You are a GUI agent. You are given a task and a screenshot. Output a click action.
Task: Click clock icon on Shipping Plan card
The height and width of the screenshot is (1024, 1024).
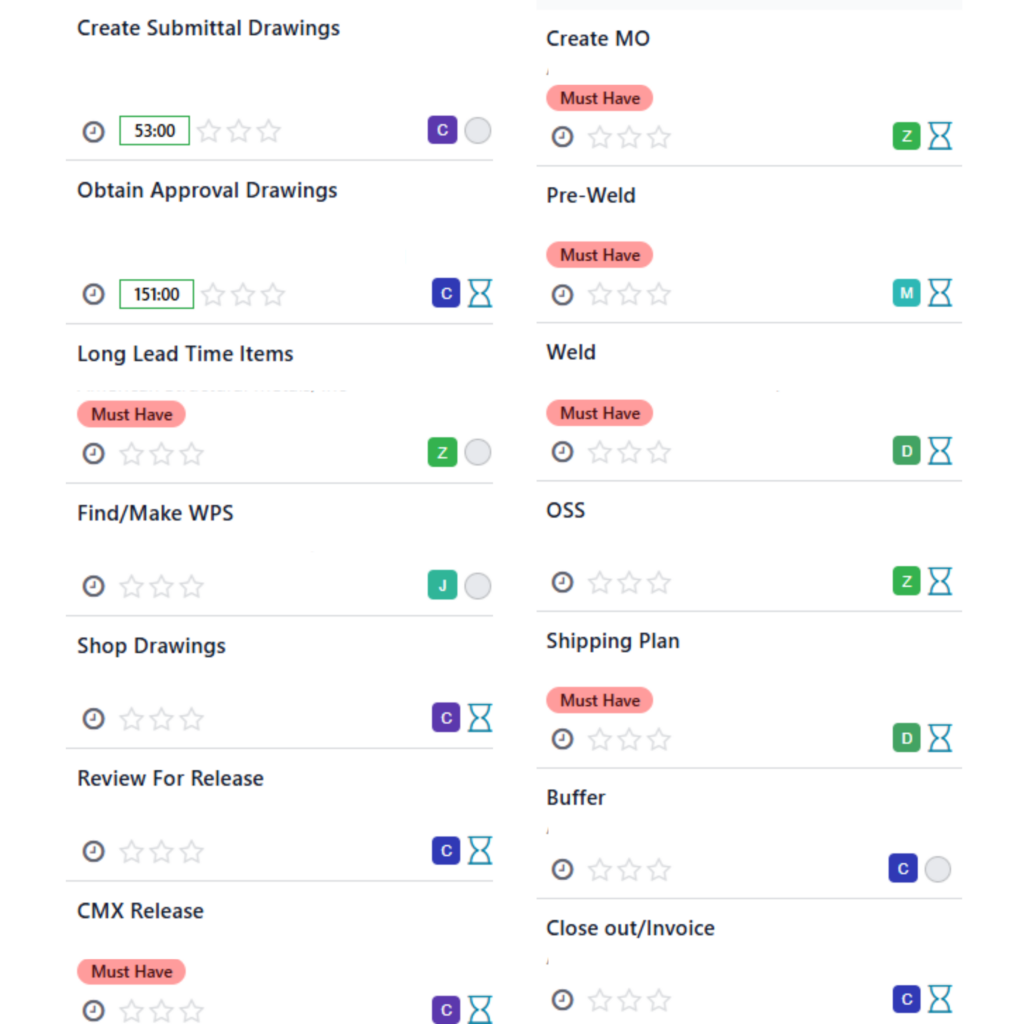[562, 739]
